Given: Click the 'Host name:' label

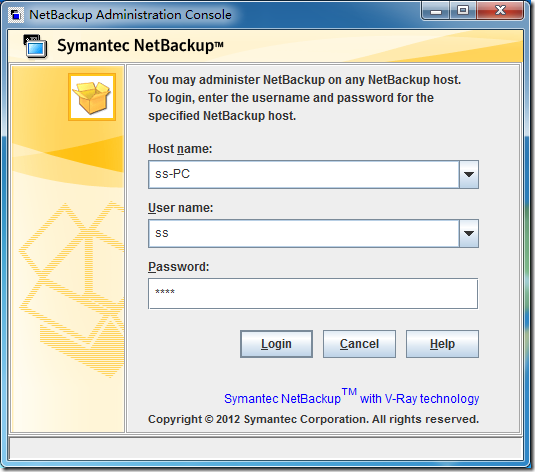Looking at the screenshot, I should click(x=180, y=149).
